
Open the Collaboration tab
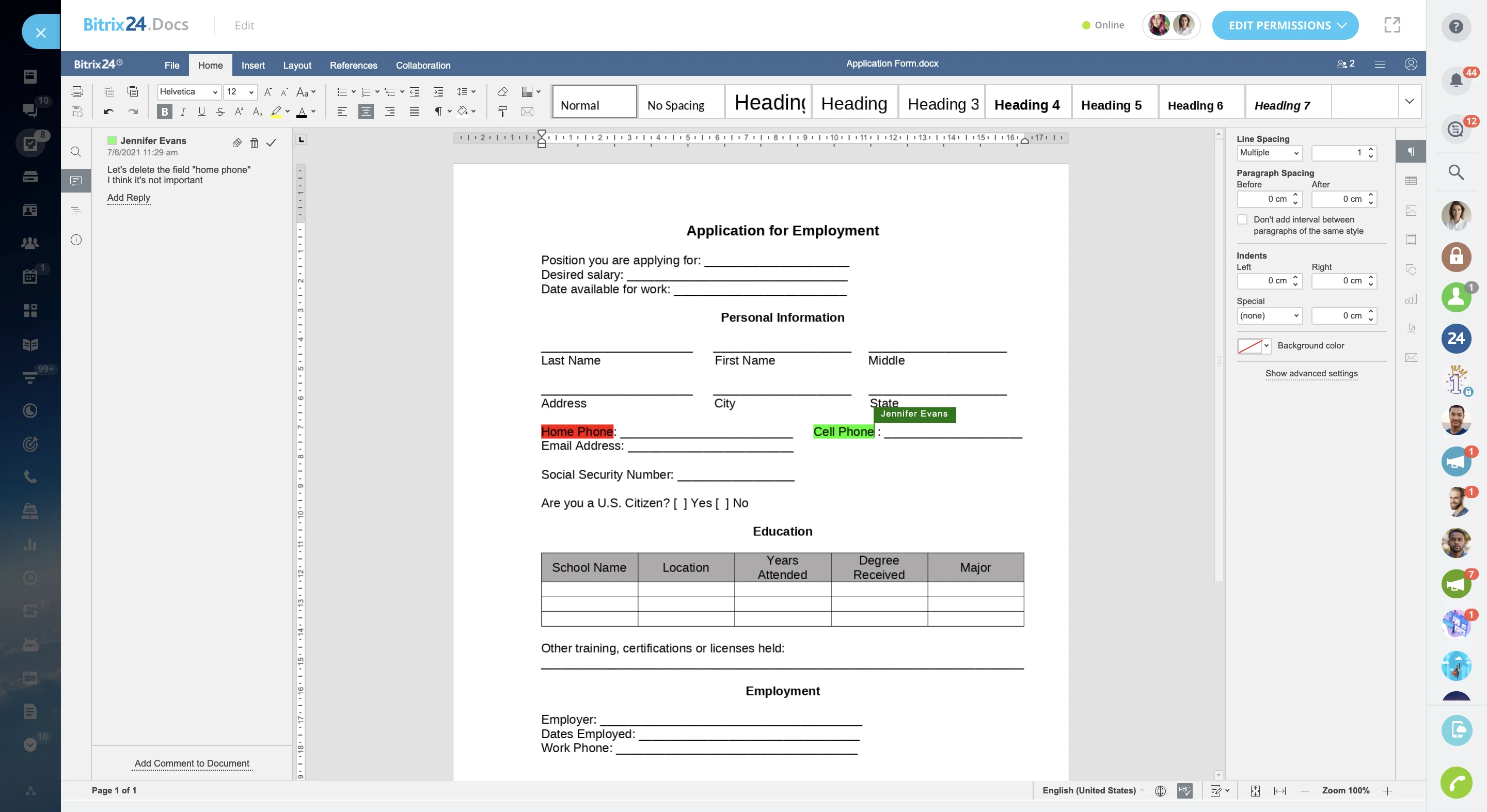coord(422,65)
